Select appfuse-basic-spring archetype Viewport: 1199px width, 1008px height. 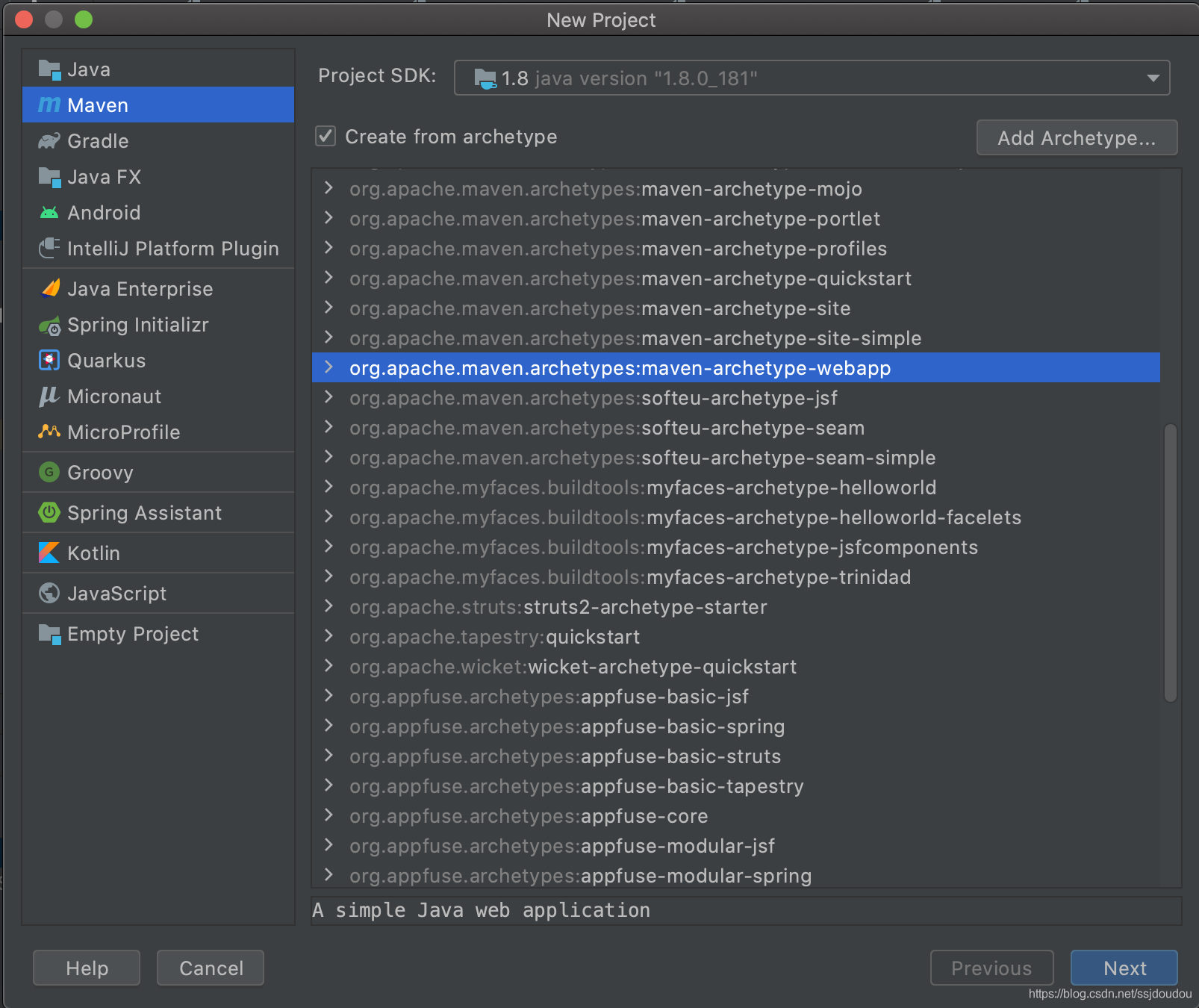click(x=736, y=727)
